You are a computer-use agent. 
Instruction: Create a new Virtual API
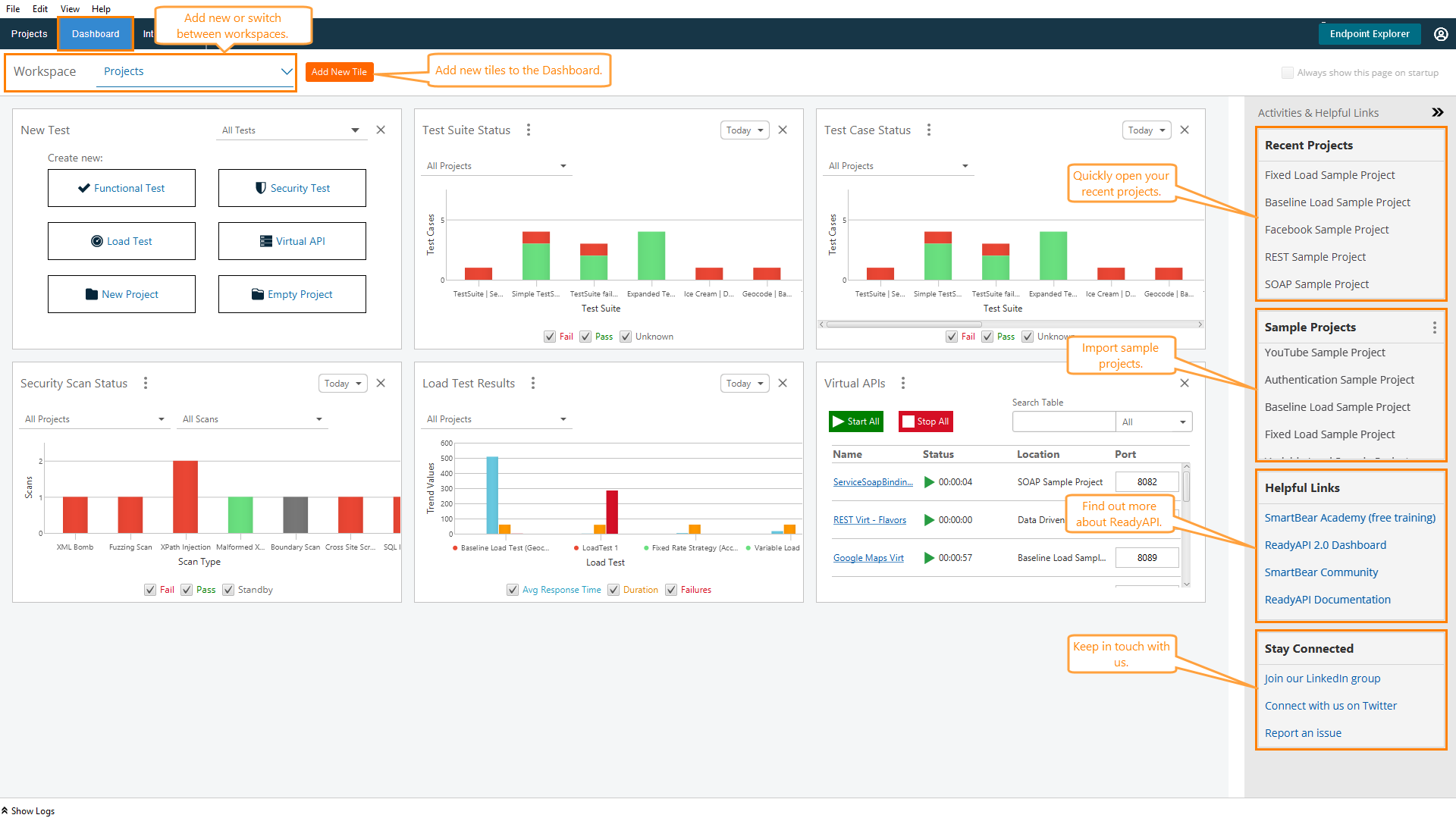click(x=292, y=240)
